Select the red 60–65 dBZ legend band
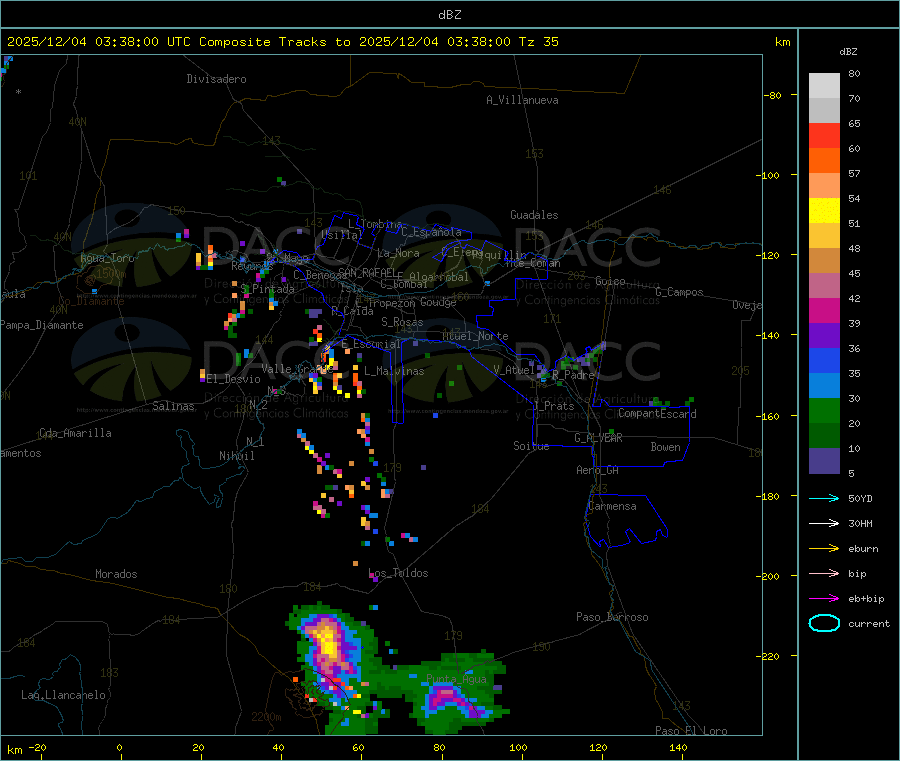Screen dimensions: 900x761 tap(824, 135)
